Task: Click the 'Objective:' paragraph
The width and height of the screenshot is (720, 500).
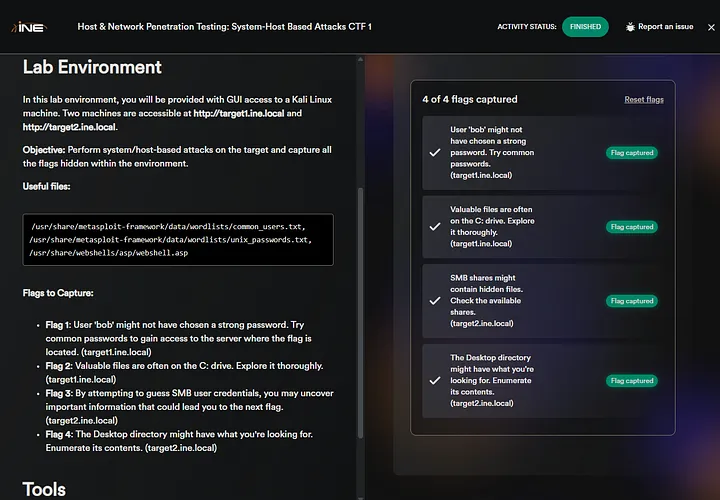Action: [177, 157]
